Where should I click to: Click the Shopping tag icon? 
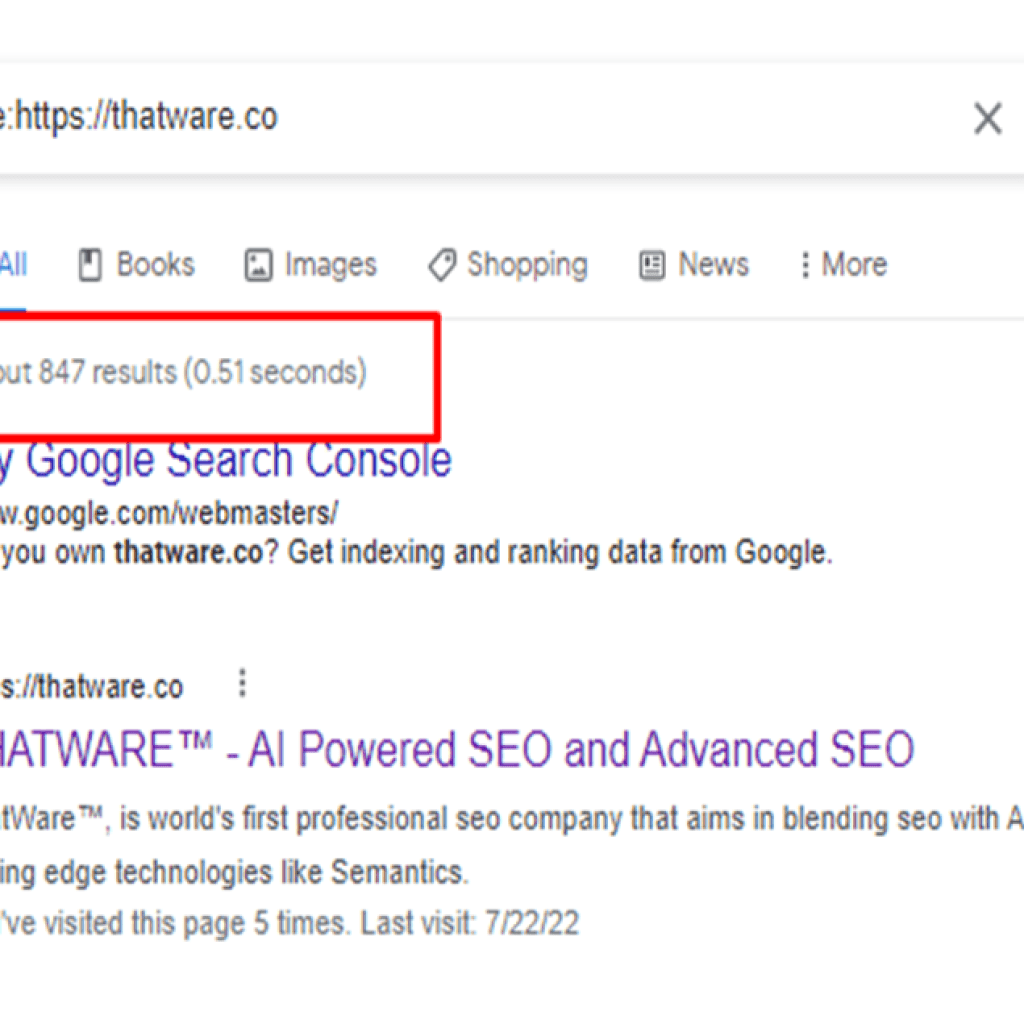(442, 266)
